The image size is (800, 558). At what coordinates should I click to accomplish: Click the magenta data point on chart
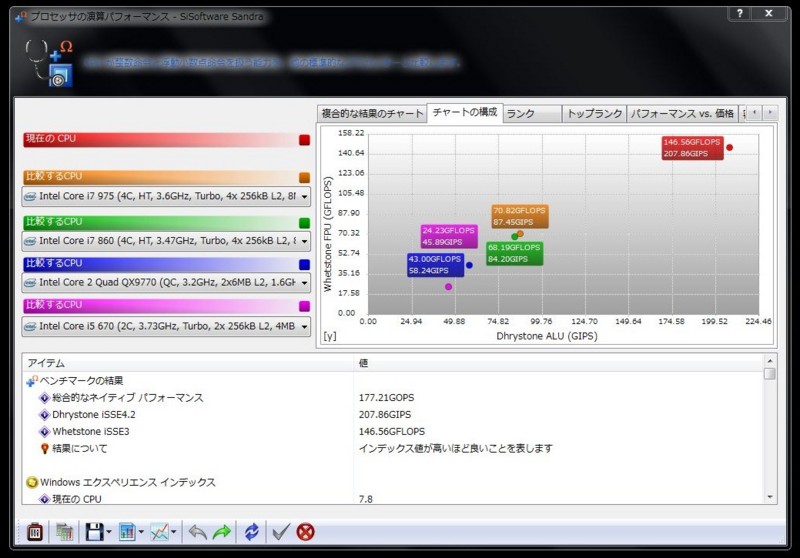tap(448, 287)
